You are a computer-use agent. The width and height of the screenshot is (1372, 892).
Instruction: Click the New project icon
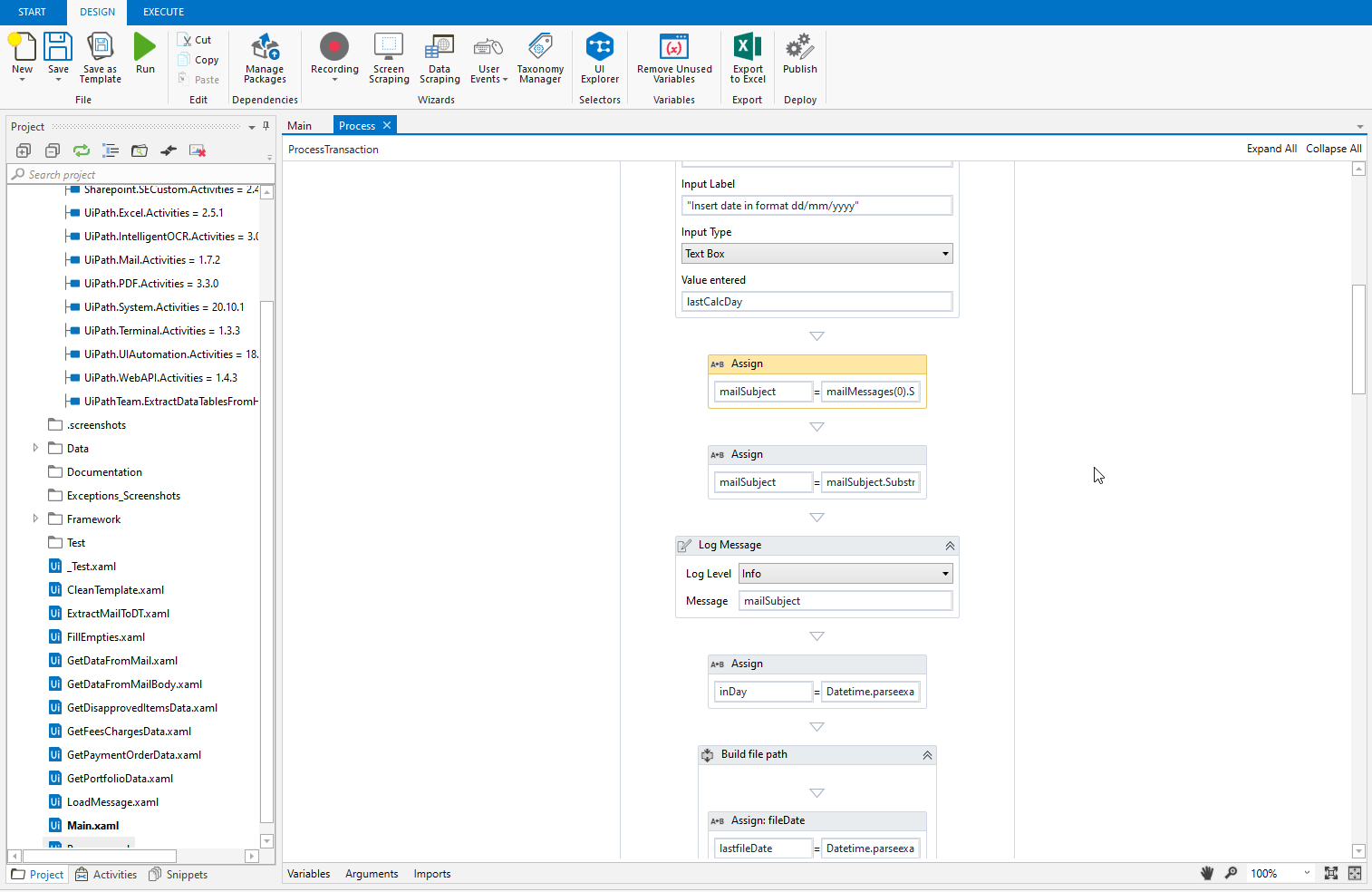click(22, 47)
